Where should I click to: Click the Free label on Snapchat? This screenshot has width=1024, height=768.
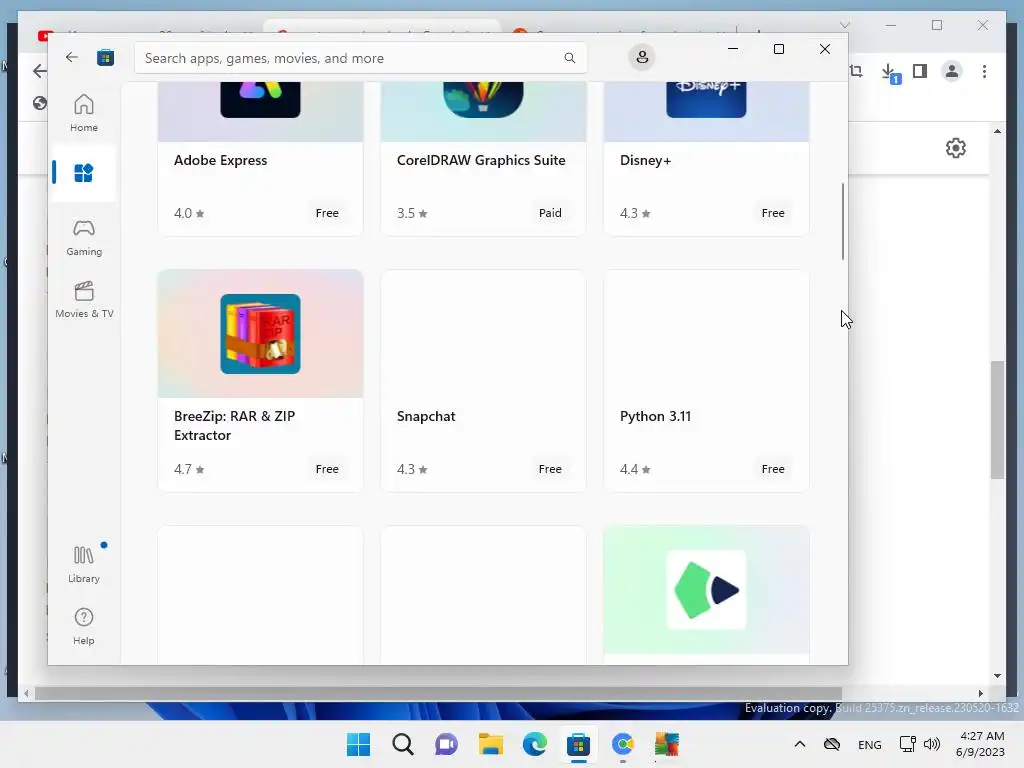tap(550, 469)
